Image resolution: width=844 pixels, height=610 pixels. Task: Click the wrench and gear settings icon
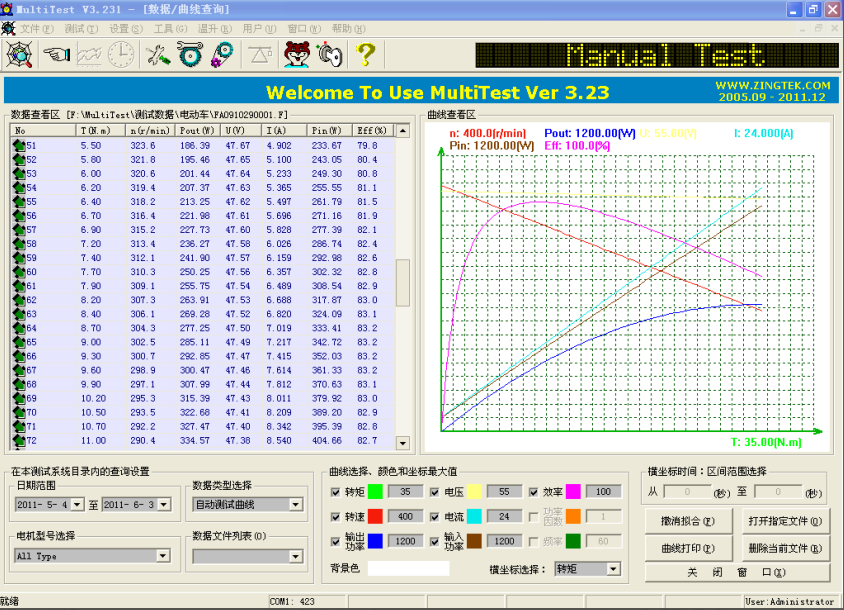(190, 54)
